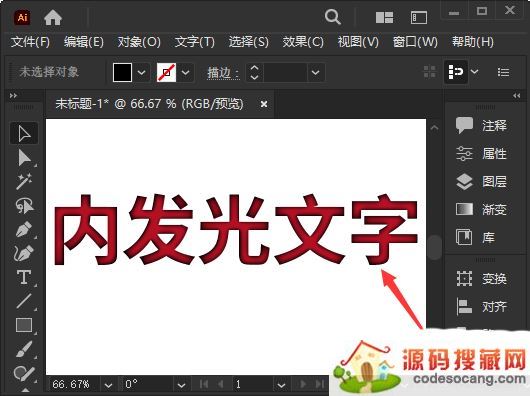530x396 pixels.
Task: Open the artboard number dropdown
Action: [281, 385]
